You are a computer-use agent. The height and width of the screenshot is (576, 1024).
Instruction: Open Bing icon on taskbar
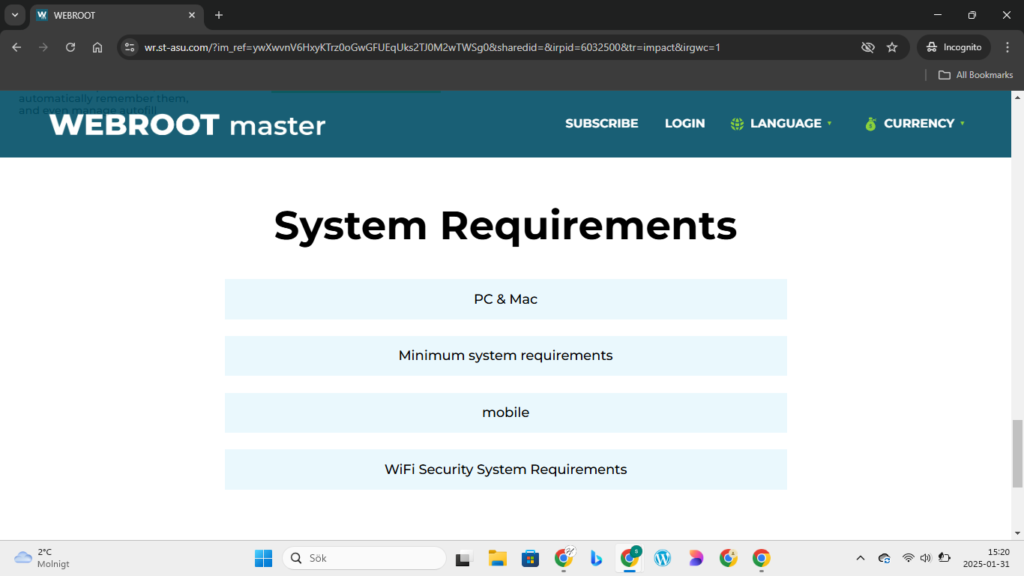coord(596,558)
